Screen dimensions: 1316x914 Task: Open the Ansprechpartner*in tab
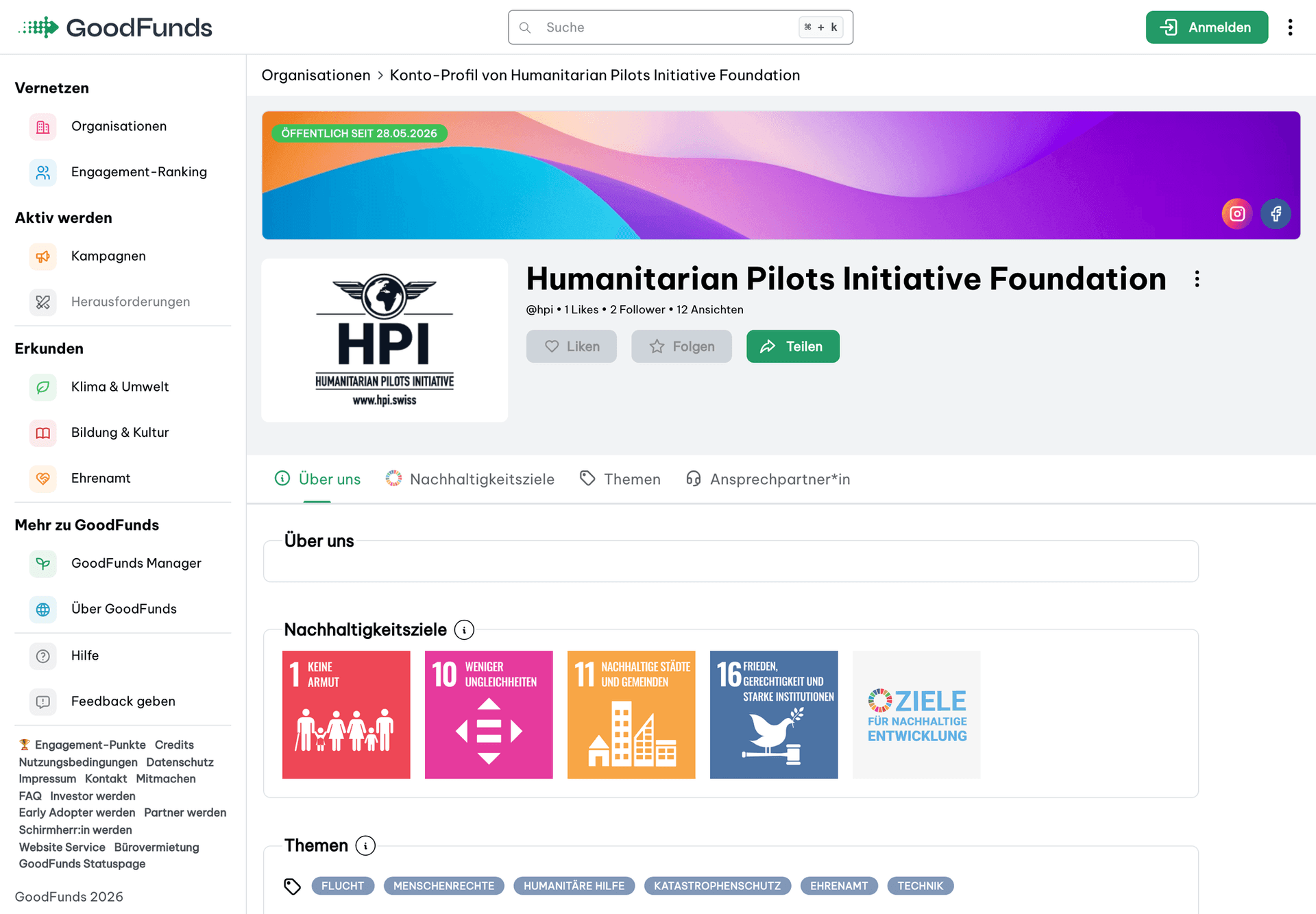768,479
